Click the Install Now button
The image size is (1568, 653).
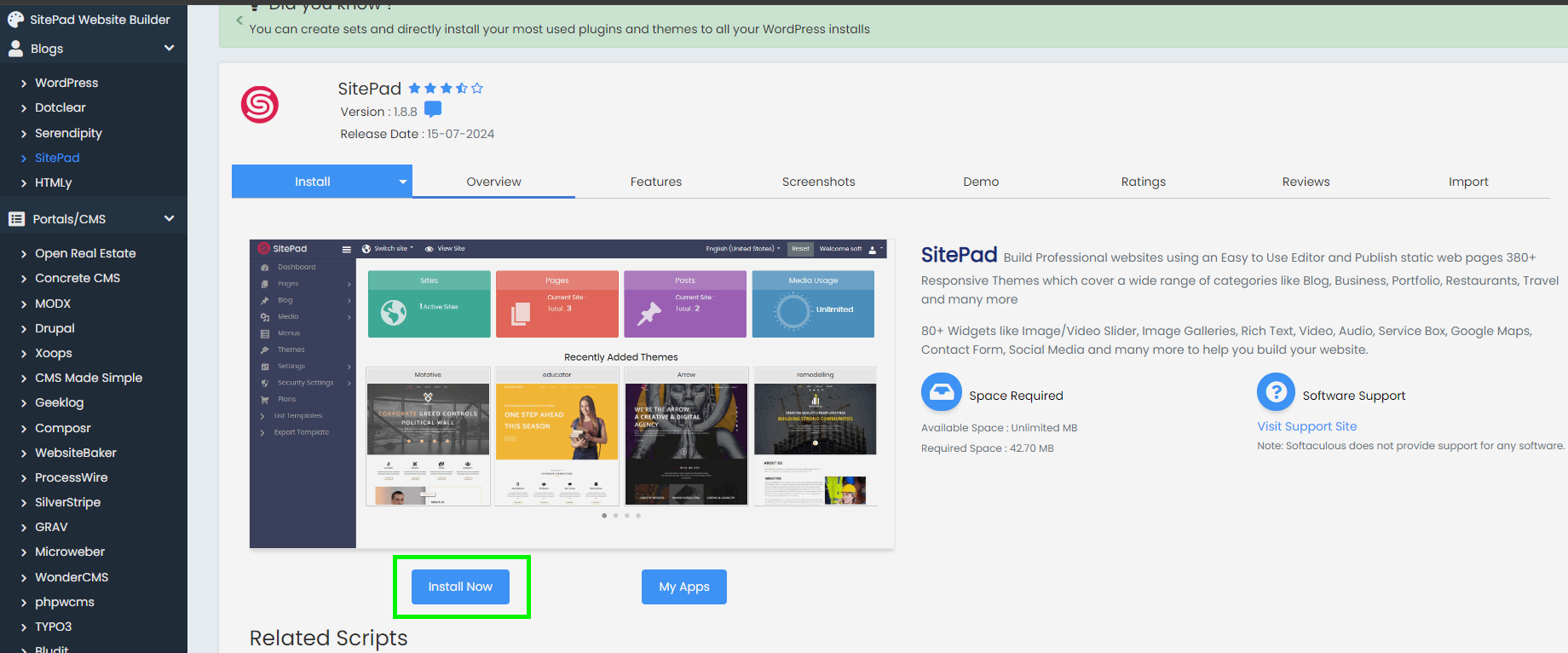[x=460, y=587]
